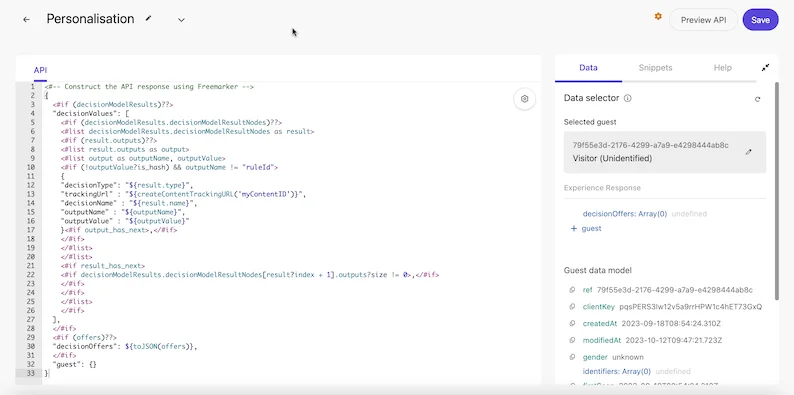Click line number 1 in the gutter

click(32, 87)
